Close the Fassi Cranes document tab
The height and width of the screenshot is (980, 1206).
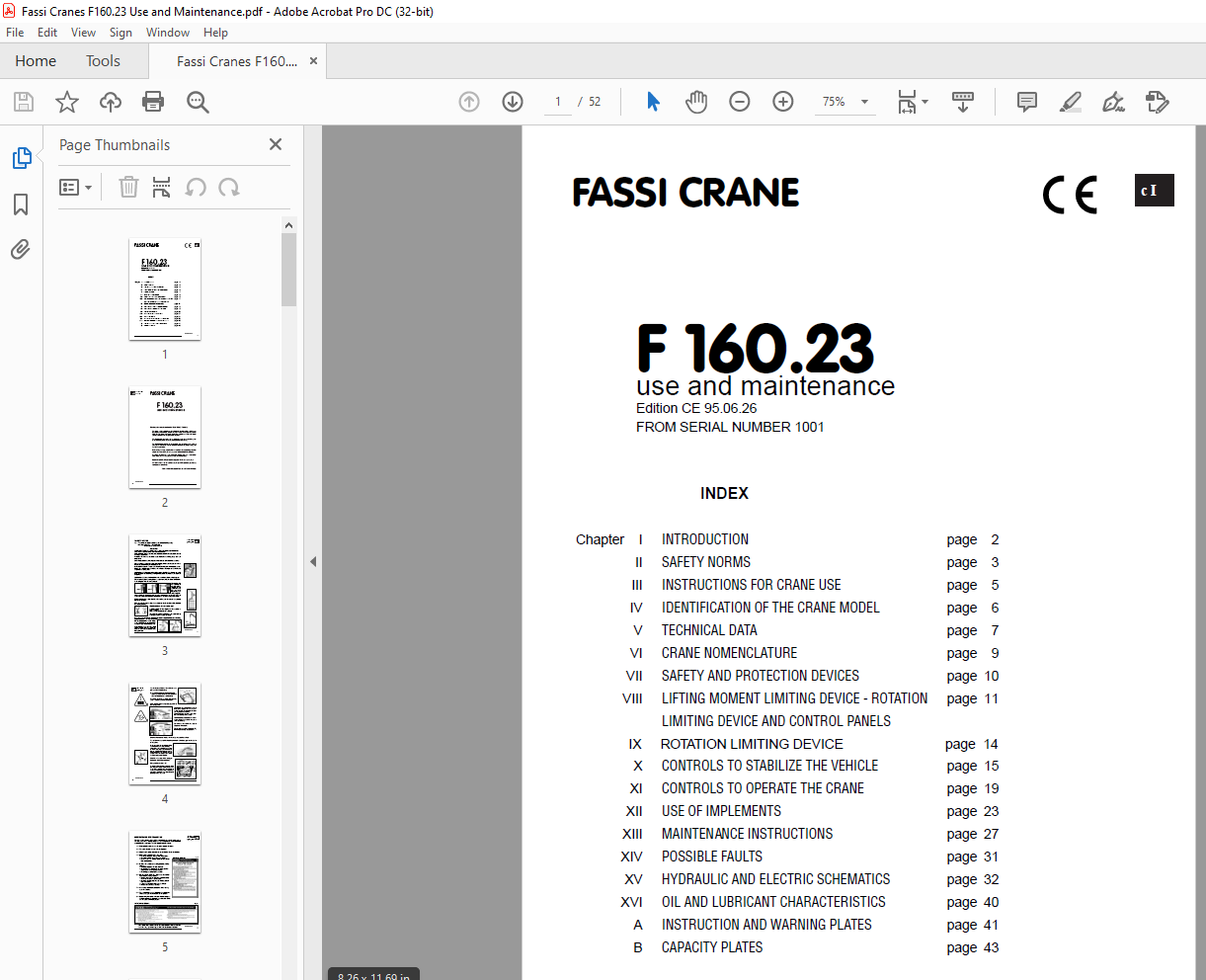coord(313,60)
